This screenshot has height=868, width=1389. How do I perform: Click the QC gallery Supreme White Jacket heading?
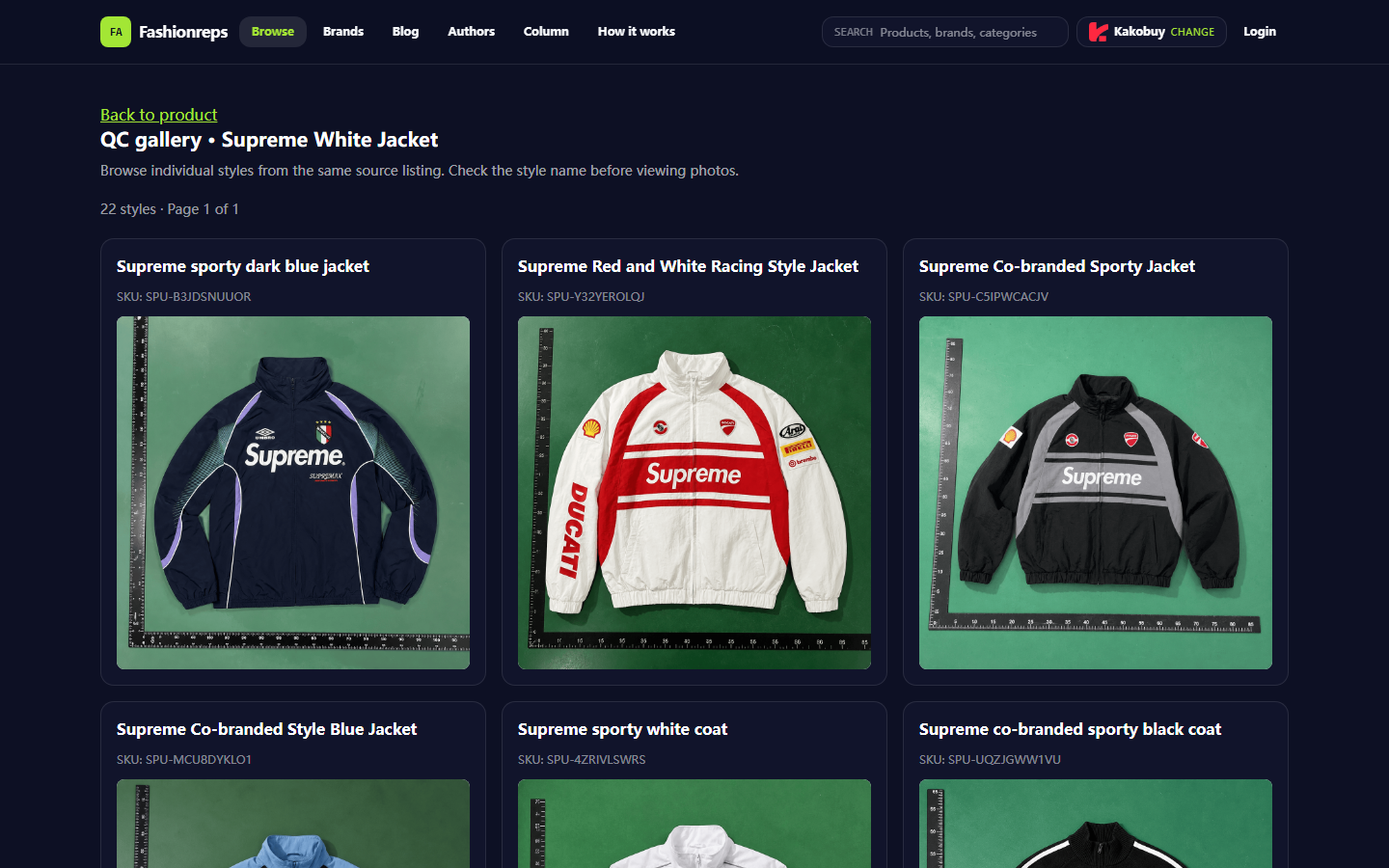pyautogui.click(x=269, y=140)
